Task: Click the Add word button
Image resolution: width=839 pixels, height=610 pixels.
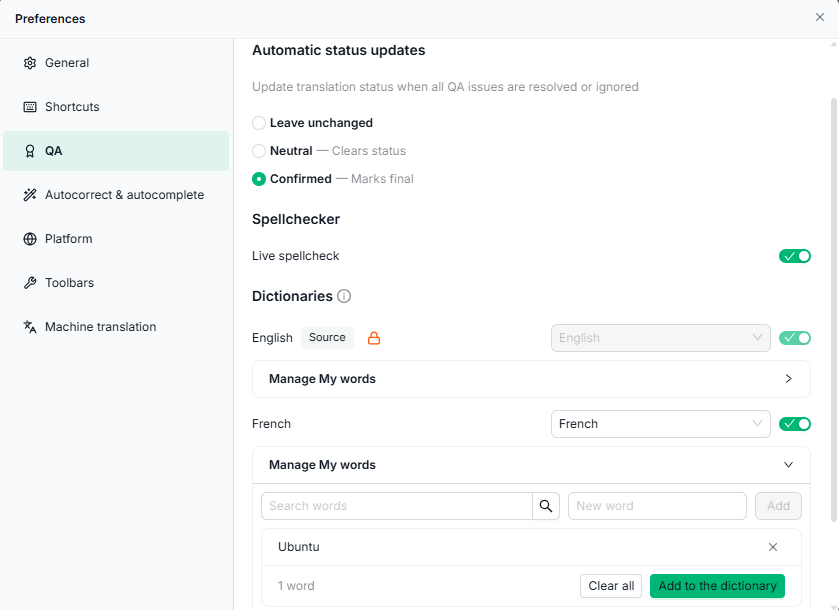Action: (779, 506)
